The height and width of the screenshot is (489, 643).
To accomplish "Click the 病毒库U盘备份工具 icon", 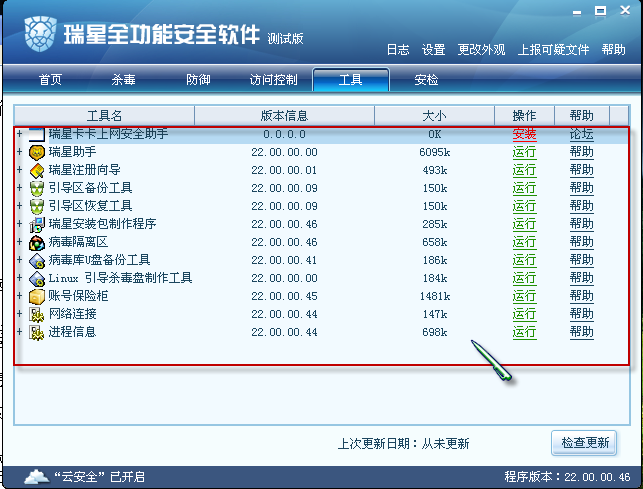I will (x=37, y=261).
